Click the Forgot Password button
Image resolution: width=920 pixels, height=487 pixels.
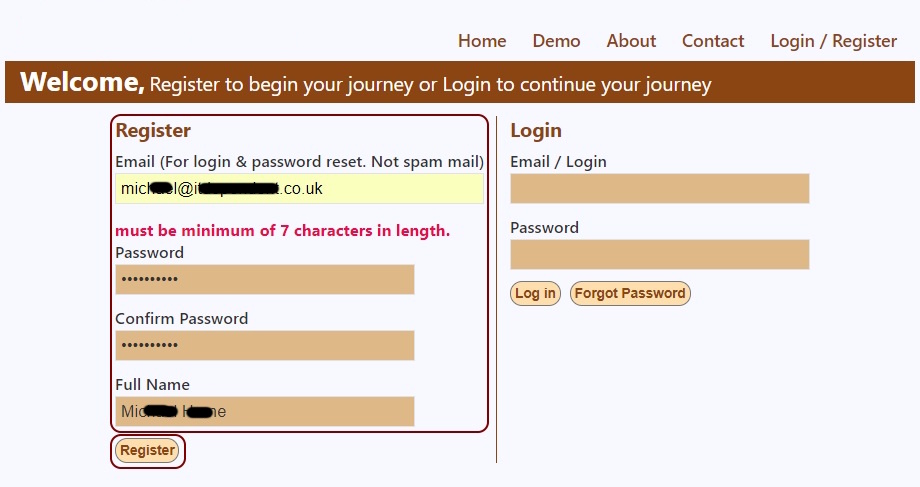(630, 293)
